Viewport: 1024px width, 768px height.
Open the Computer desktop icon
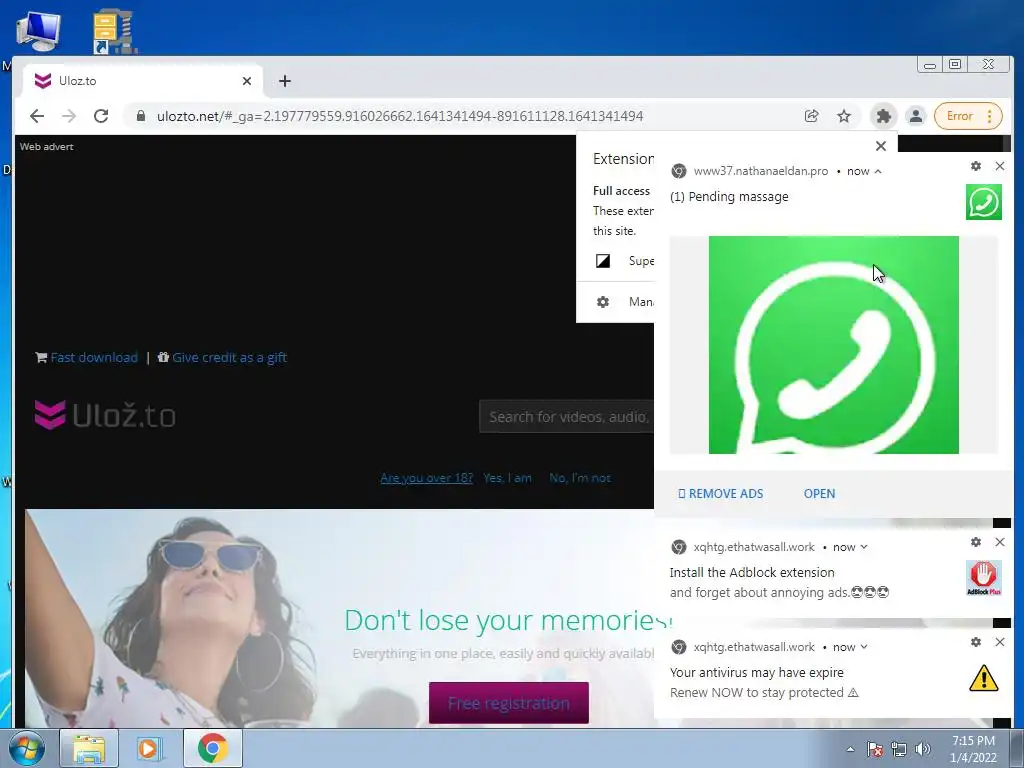click(x=39, y=31)
